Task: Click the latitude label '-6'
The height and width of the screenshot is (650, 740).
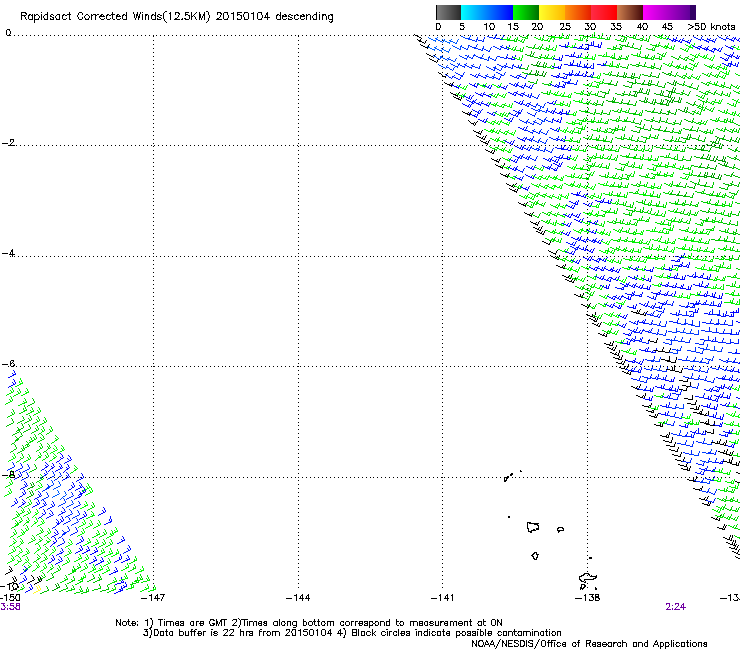Action: 8,364
